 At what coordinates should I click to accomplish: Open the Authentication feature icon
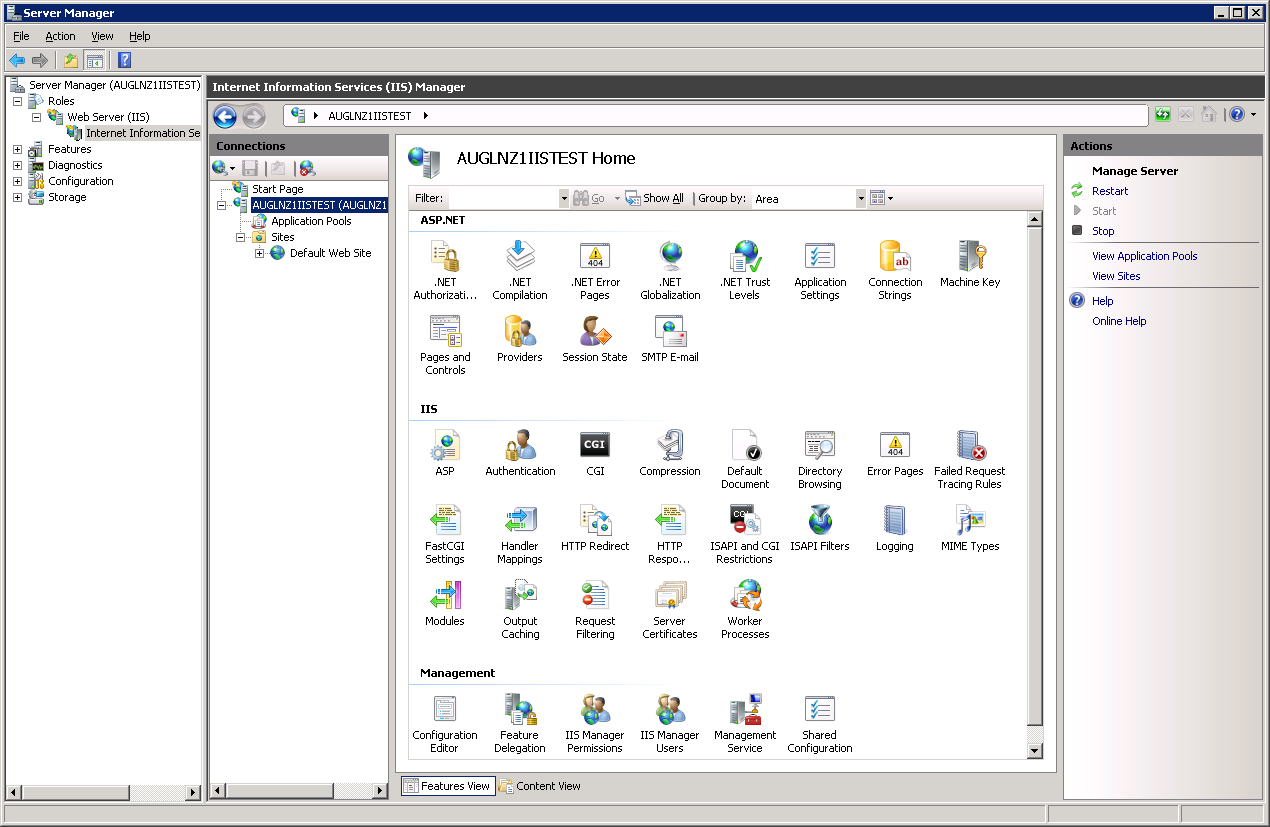(520, 445)
